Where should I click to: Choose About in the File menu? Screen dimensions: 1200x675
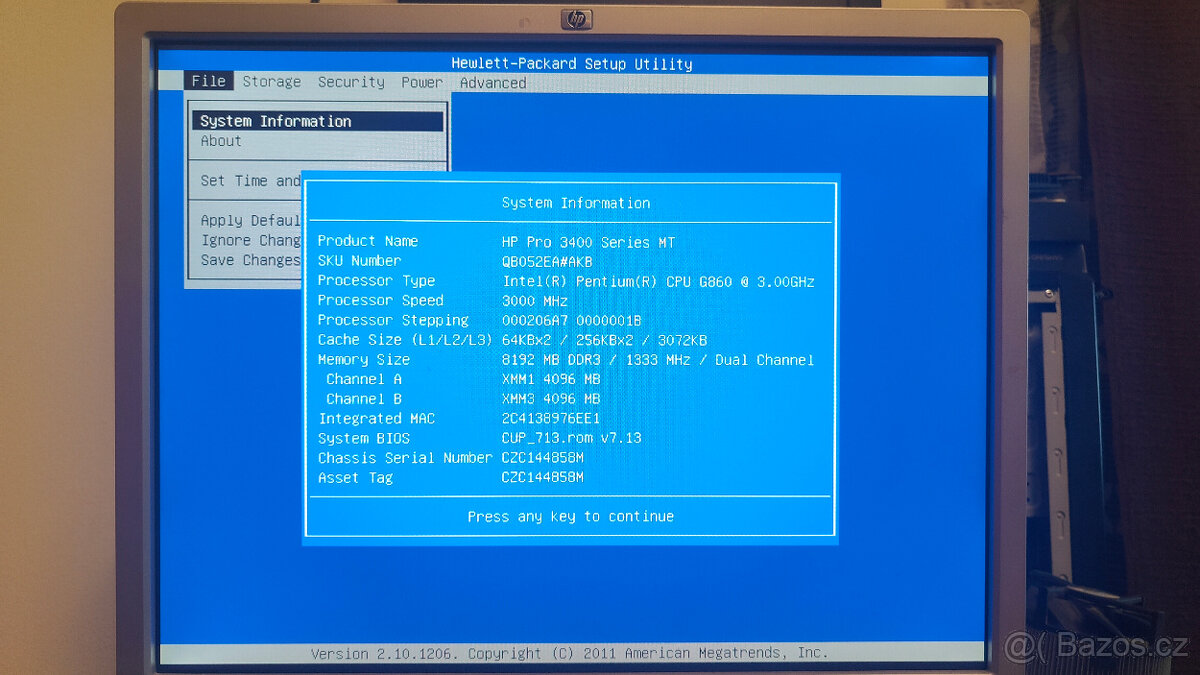(221, 141)
